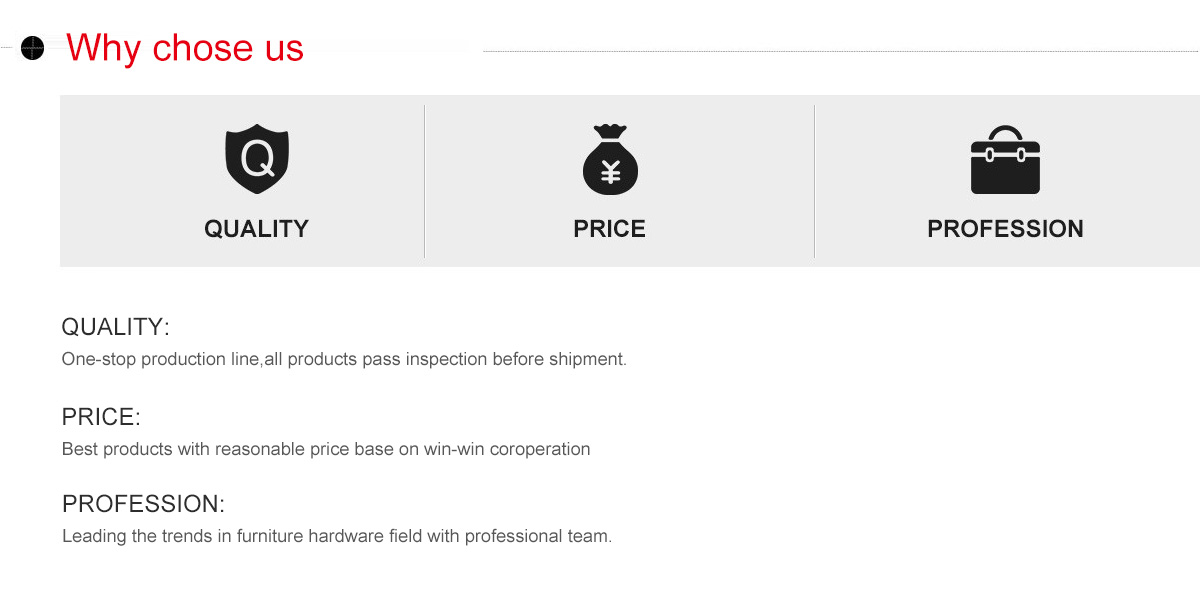Image resolution: width=1200 pixels, height=597 pixels.
Task: Click the 'QUALITY:' section heading
Action: tap(116, 327)
